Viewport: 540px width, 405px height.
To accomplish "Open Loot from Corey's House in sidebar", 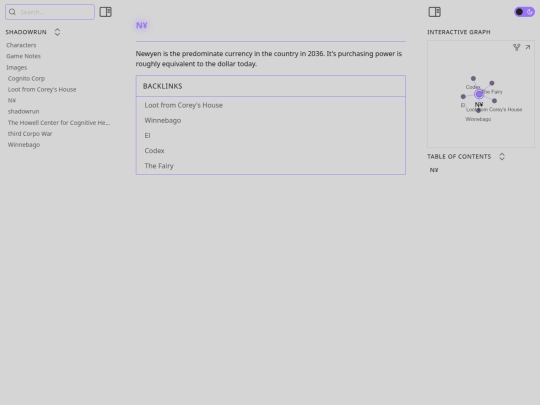I will click(42, 90).
